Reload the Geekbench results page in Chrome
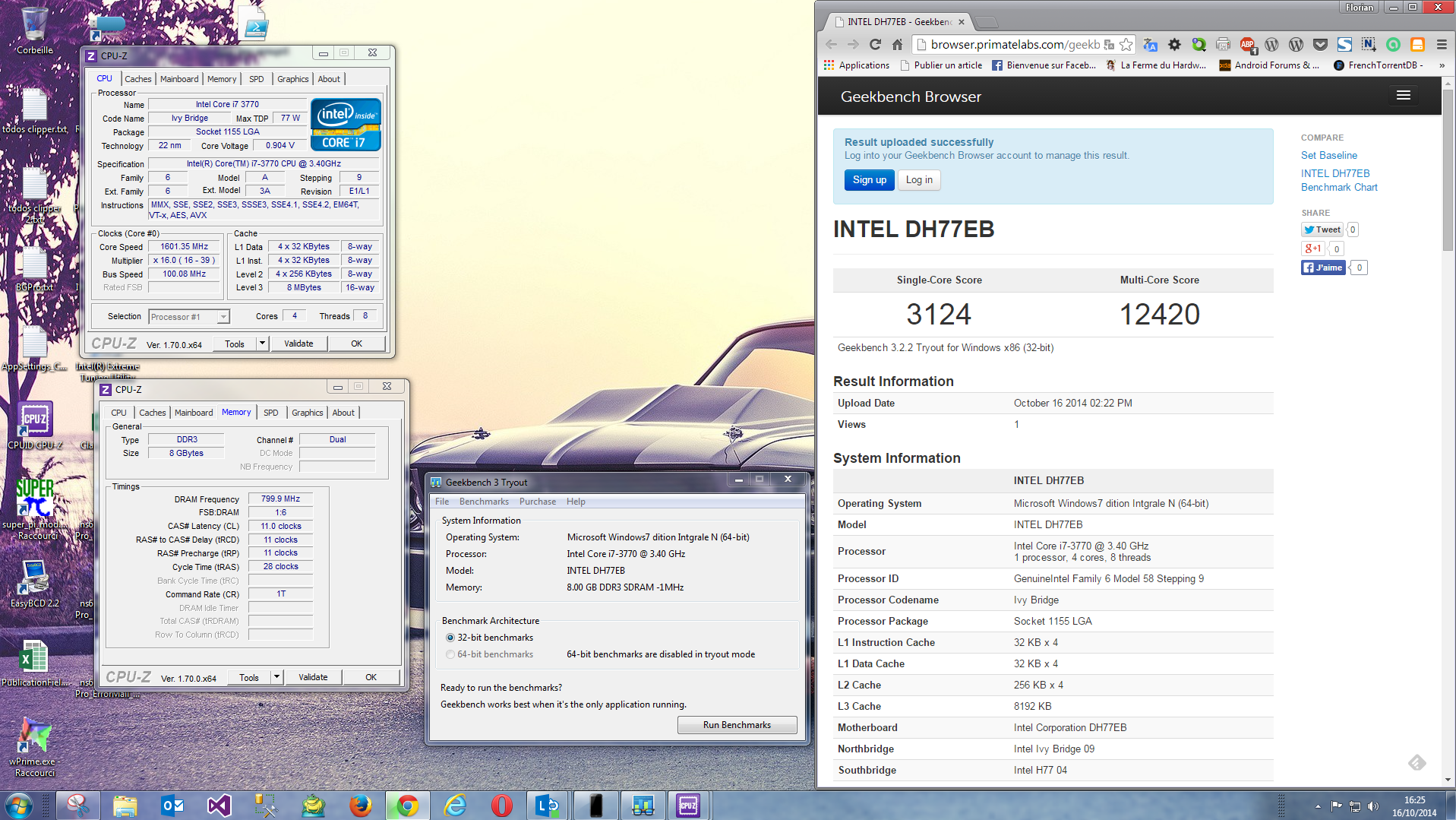The image size is (1456, 820). click(x=875, y=45)
